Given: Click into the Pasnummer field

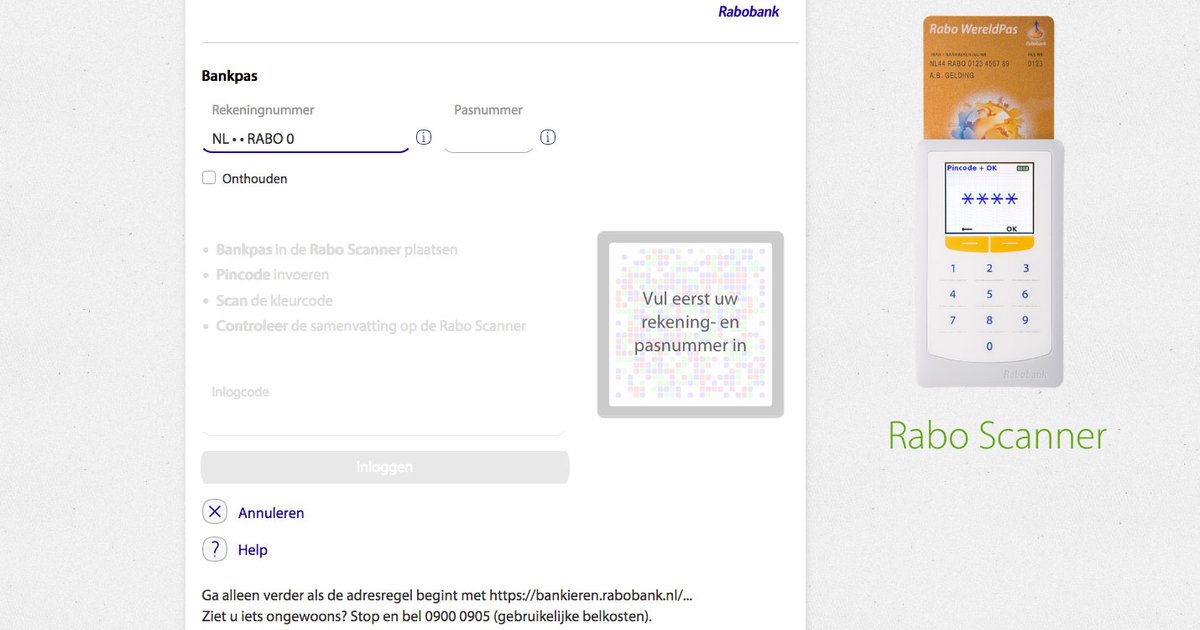Looking at the screenshot, I should coord(488,139).
